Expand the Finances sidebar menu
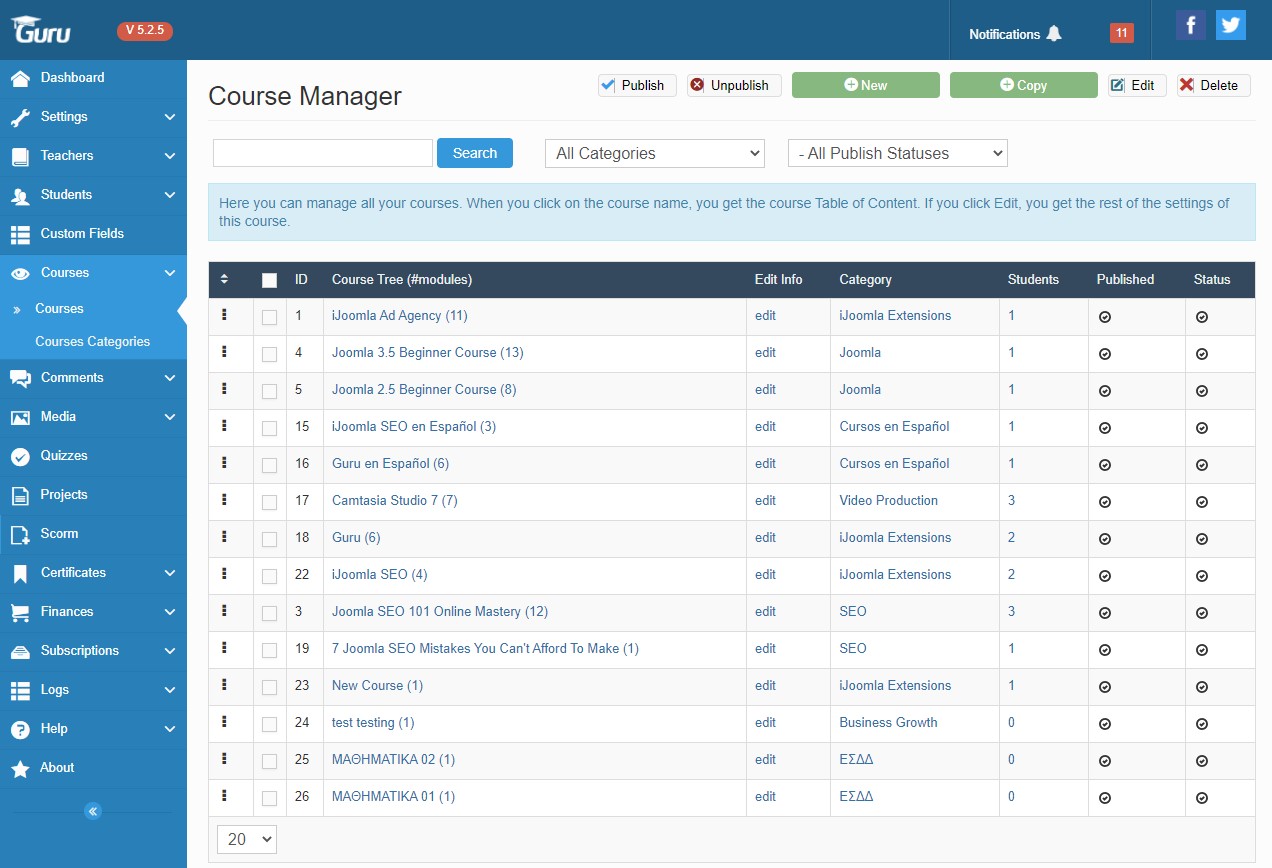The height and width of the screenshot is (868, 1272). click(93, 612)
